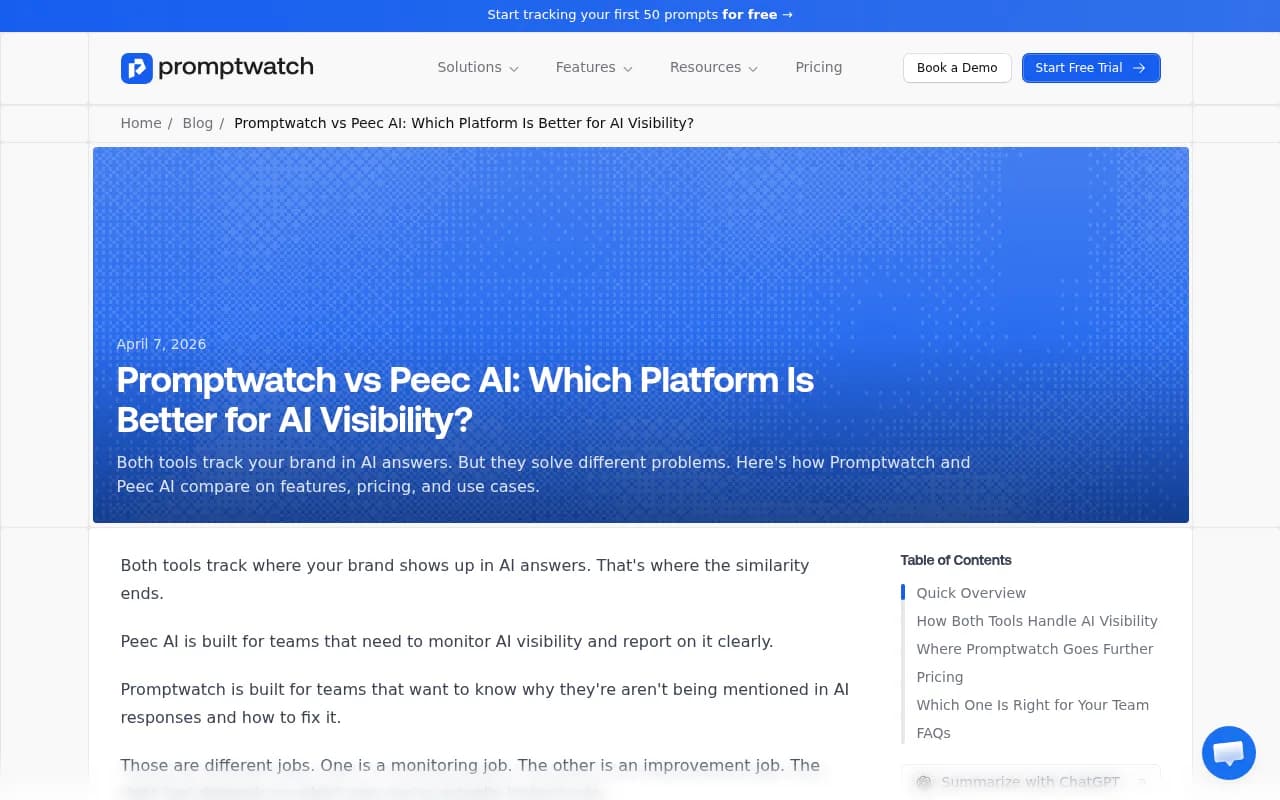This screenshot has width=1280, height=800.
Task: Click the current page breadcrumb title
Action: tap(463, 123)
